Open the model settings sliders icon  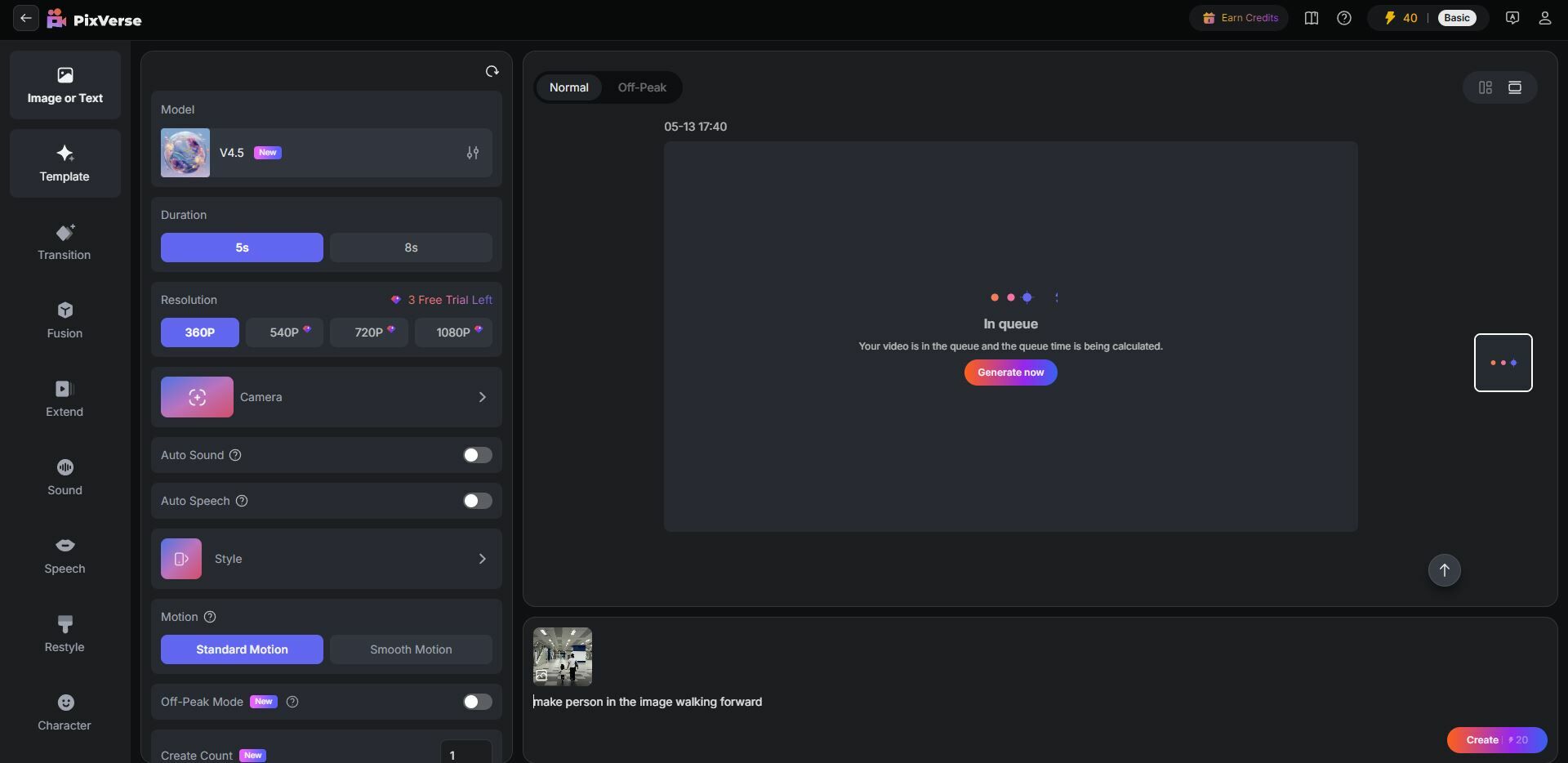[473, 153]
